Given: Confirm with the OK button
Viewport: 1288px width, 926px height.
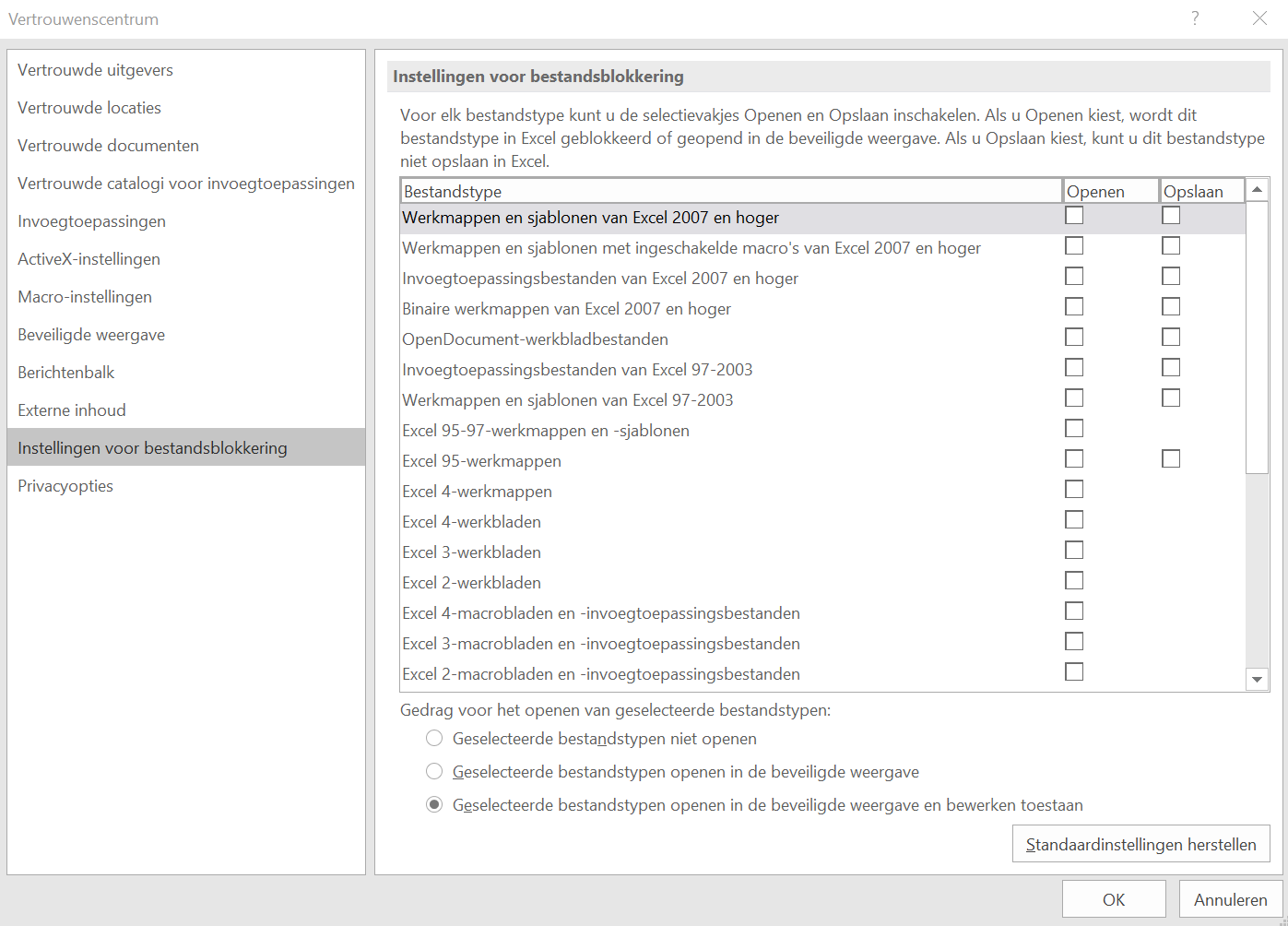Looking at the screenshot, I should tap(1114, 899).
